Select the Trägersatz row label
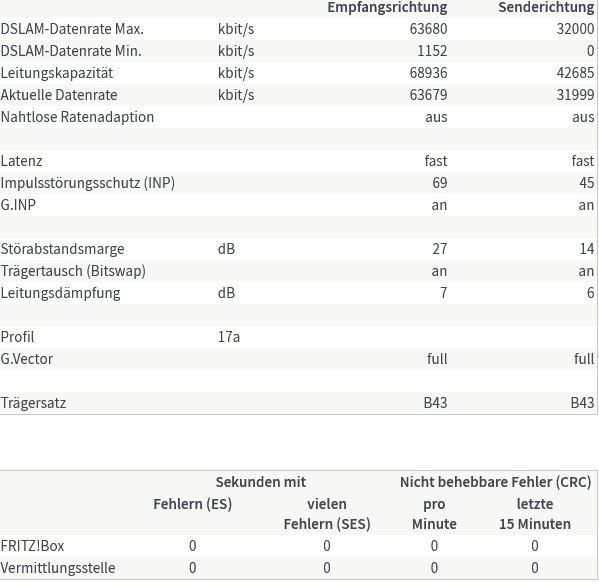599x587 pixels. [33, 403]
